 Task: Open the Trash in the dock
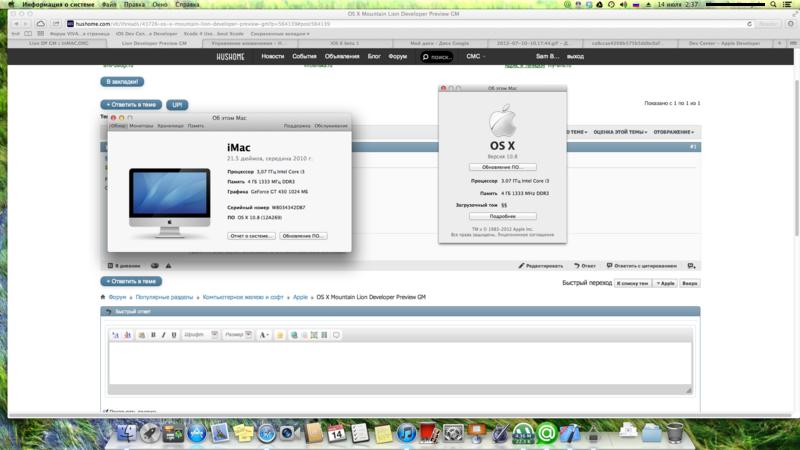pyautogui.click(x=675, y=433)
